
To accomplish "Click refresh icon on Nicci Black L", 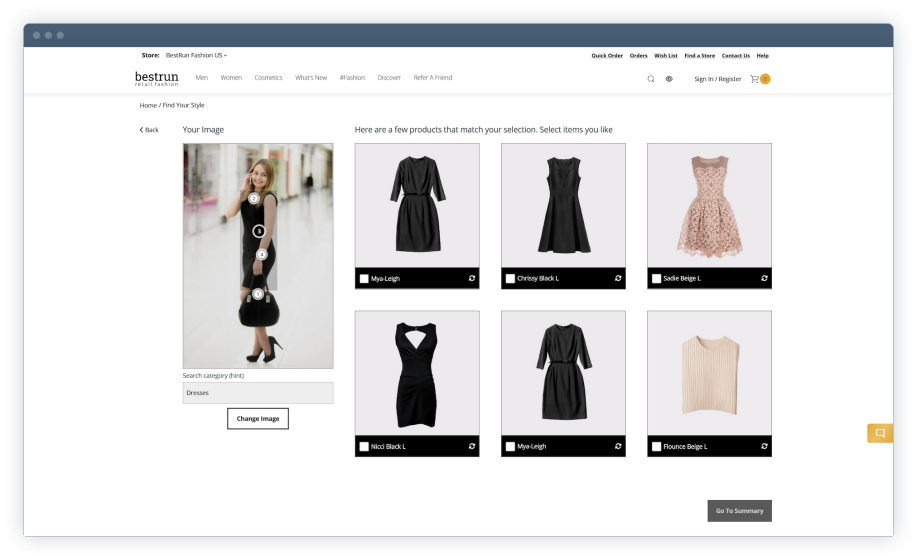I will click(472, 446).
